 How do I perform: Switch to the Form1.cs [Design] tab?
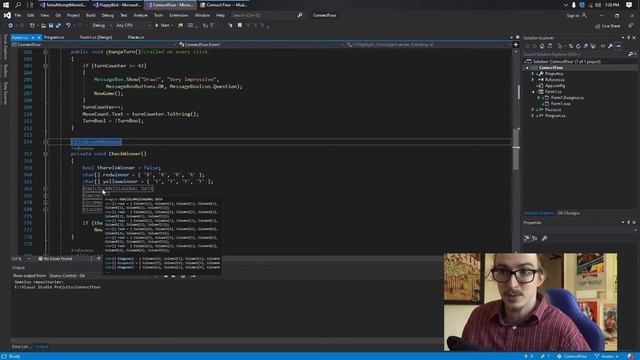[x=96, y=37]
